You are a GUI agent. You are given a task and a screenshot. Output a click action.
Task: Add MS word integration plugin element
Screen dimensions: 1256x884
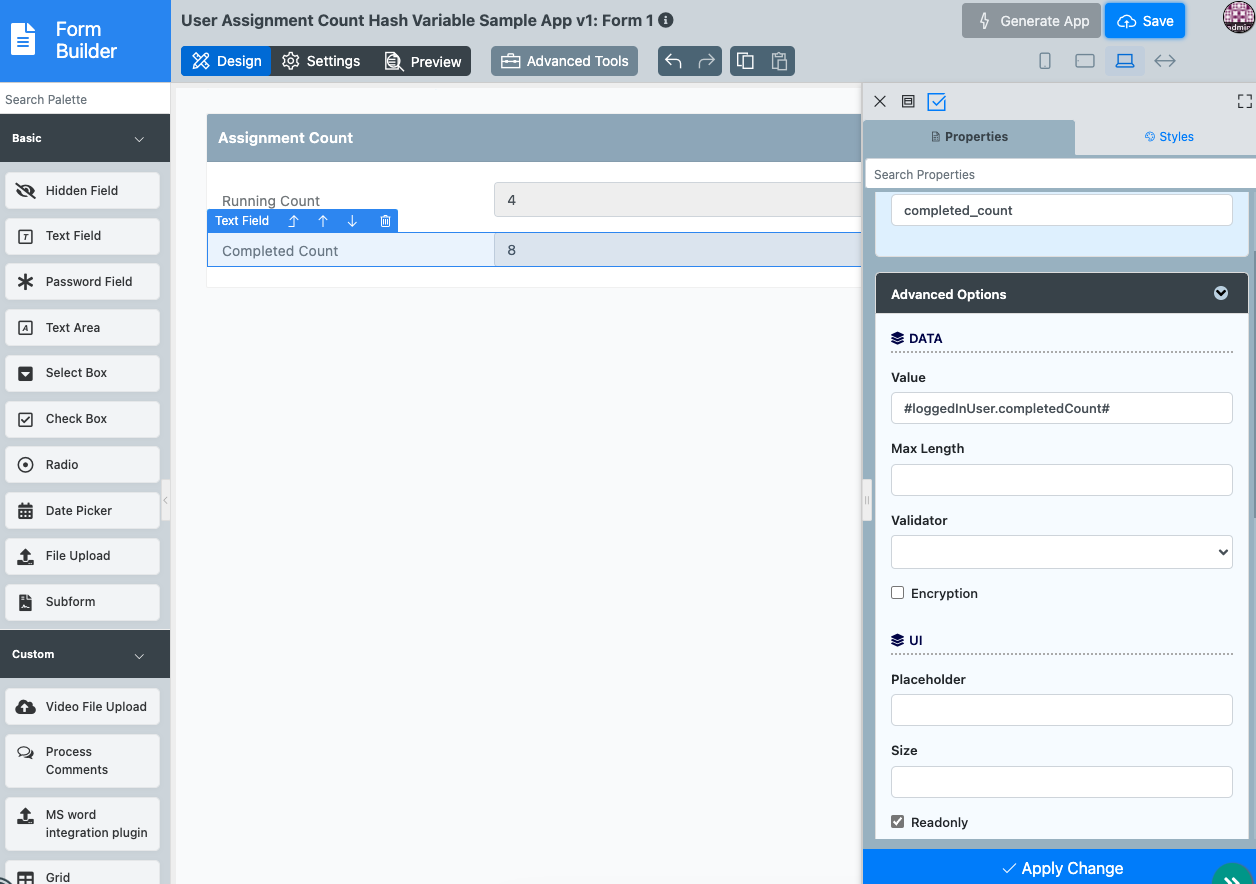[82, 824]
